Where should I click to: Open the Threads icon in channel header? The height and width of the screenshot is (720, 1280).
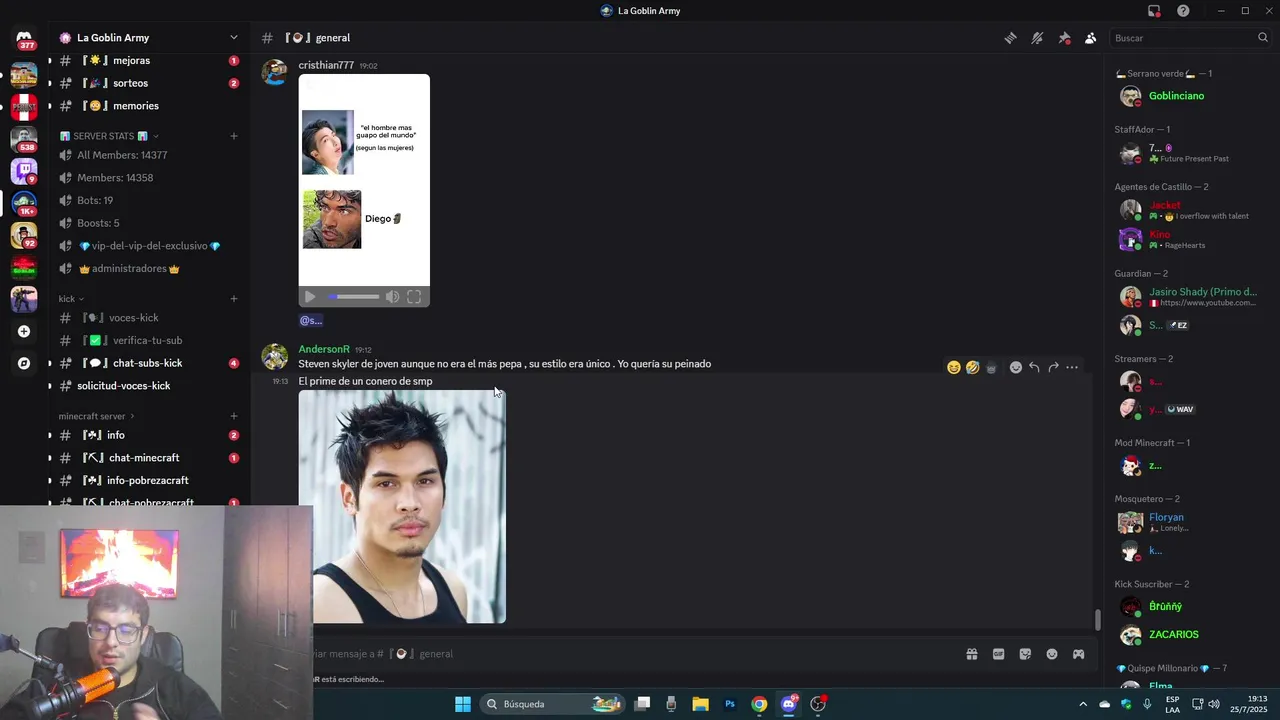[1010, 38]
